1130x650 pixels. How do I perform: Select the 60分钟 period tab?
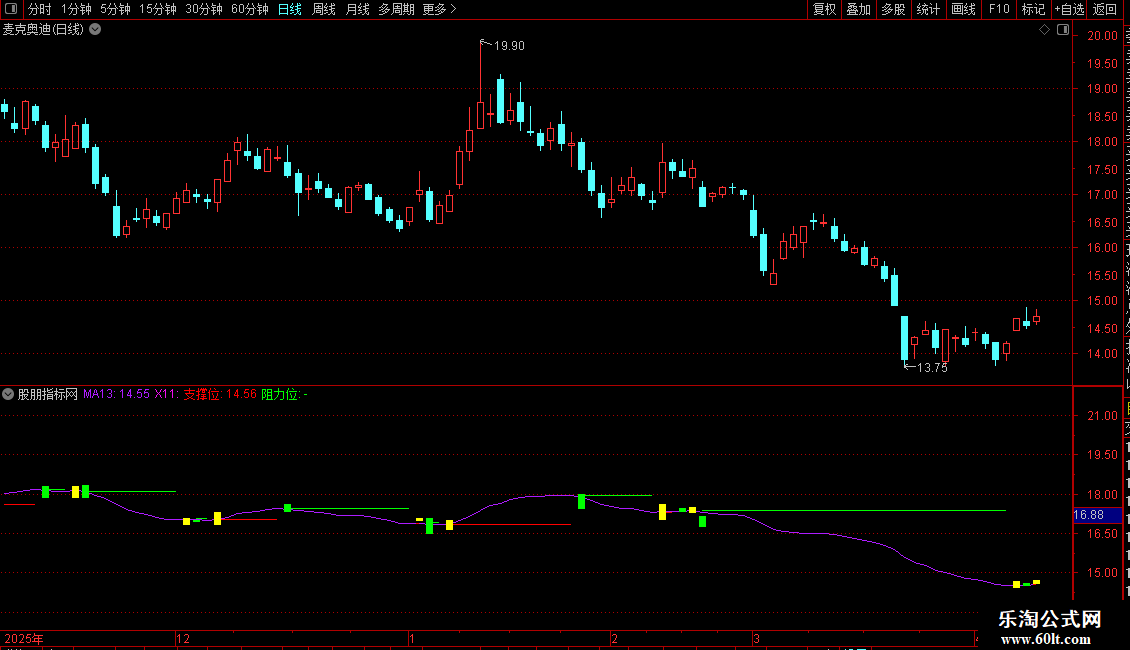tap(250, 9)
